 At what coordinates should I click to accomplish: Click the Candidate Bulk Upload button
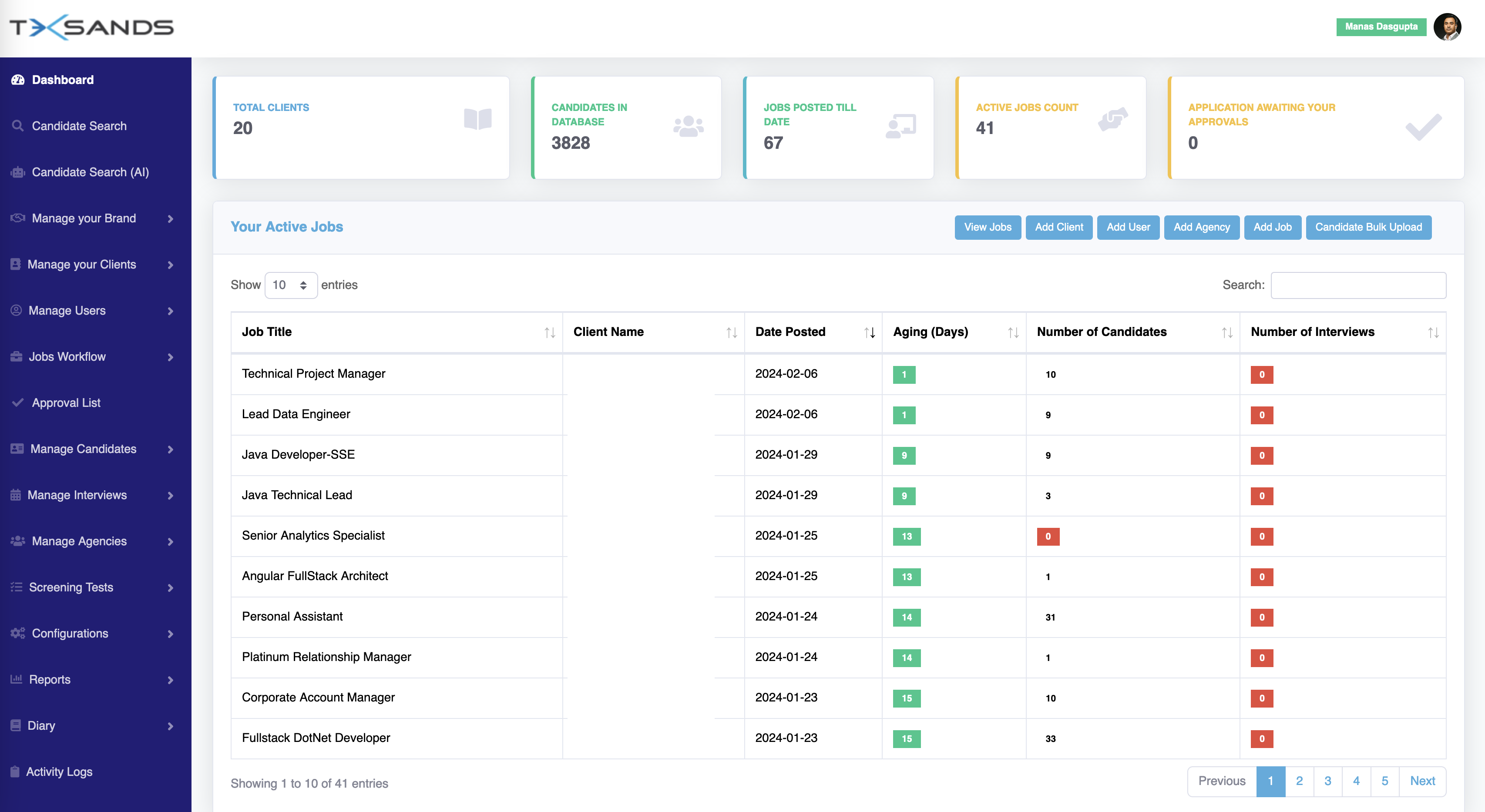(1368, 227)
